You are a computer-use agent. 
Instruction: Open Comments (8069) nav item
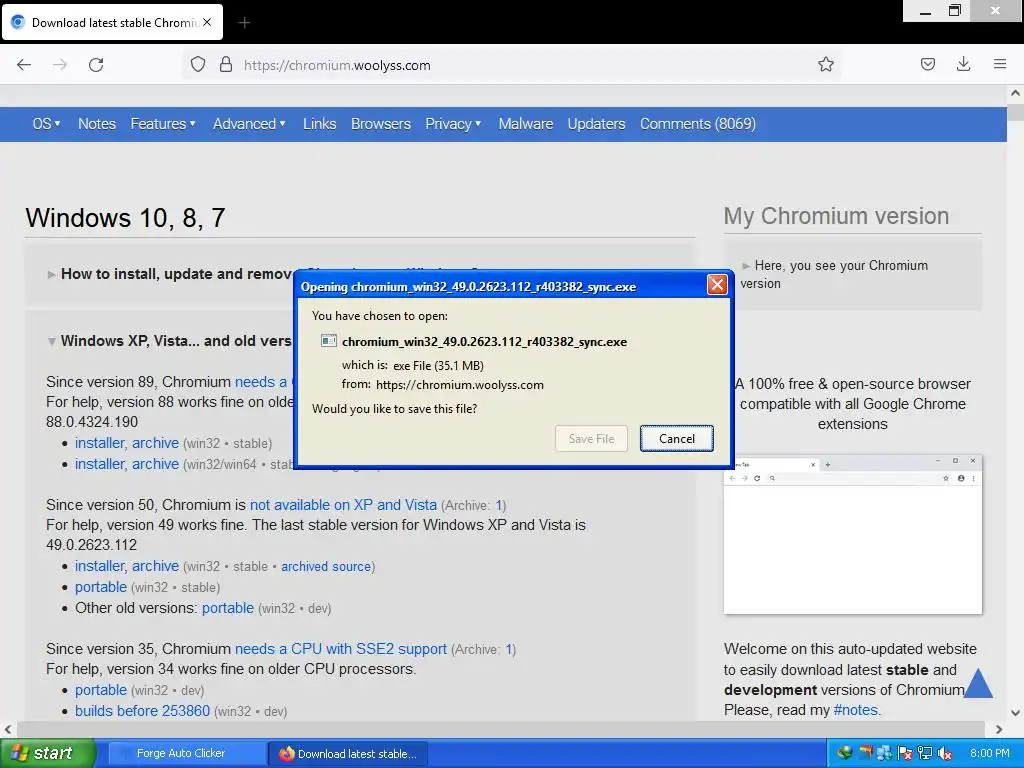[697, 124]
